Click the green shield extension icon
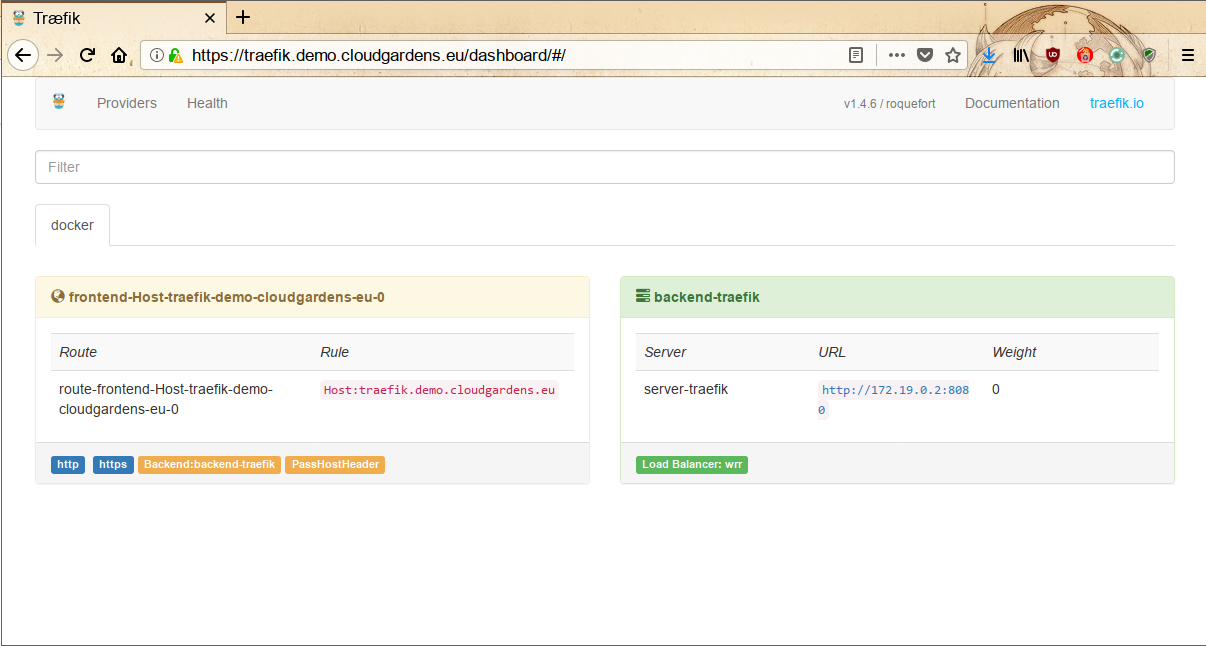The width and height of the screenshot is (1206, 646). [1149, 56]
